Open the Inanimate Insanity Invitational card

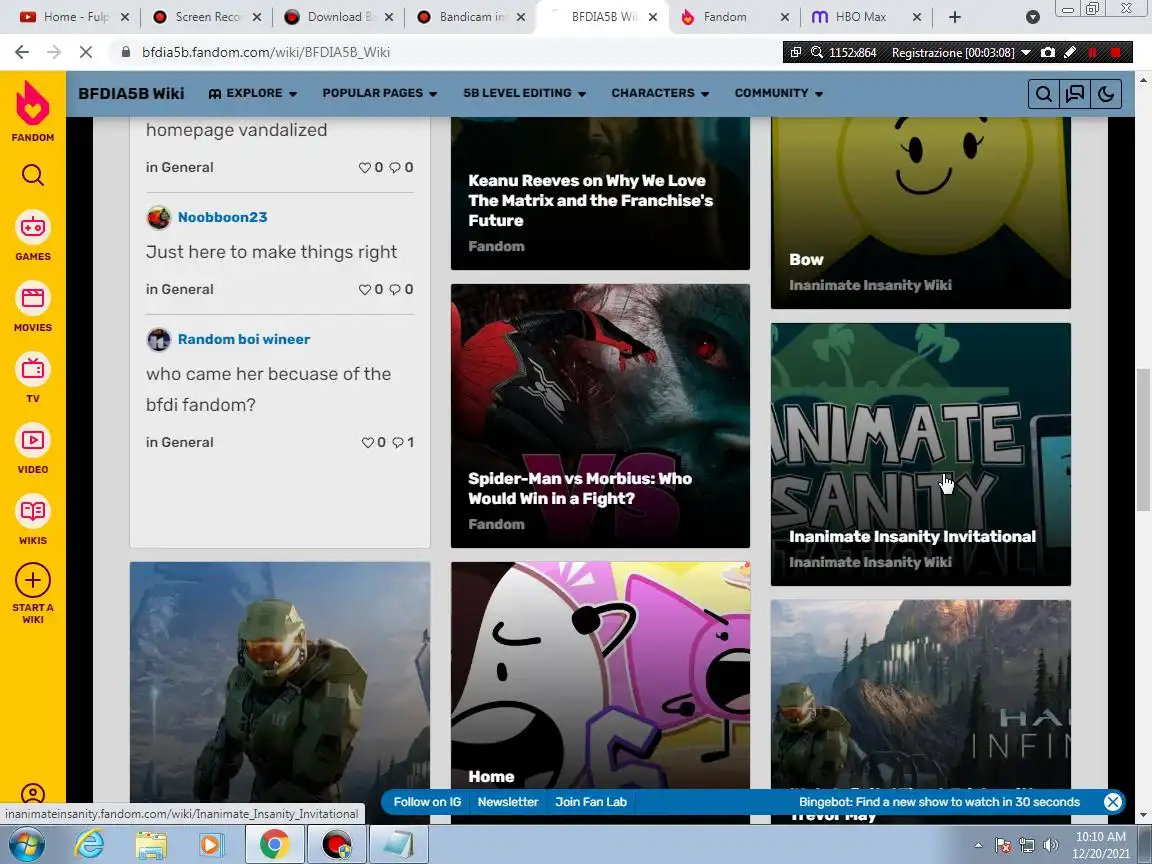point(921,454)
